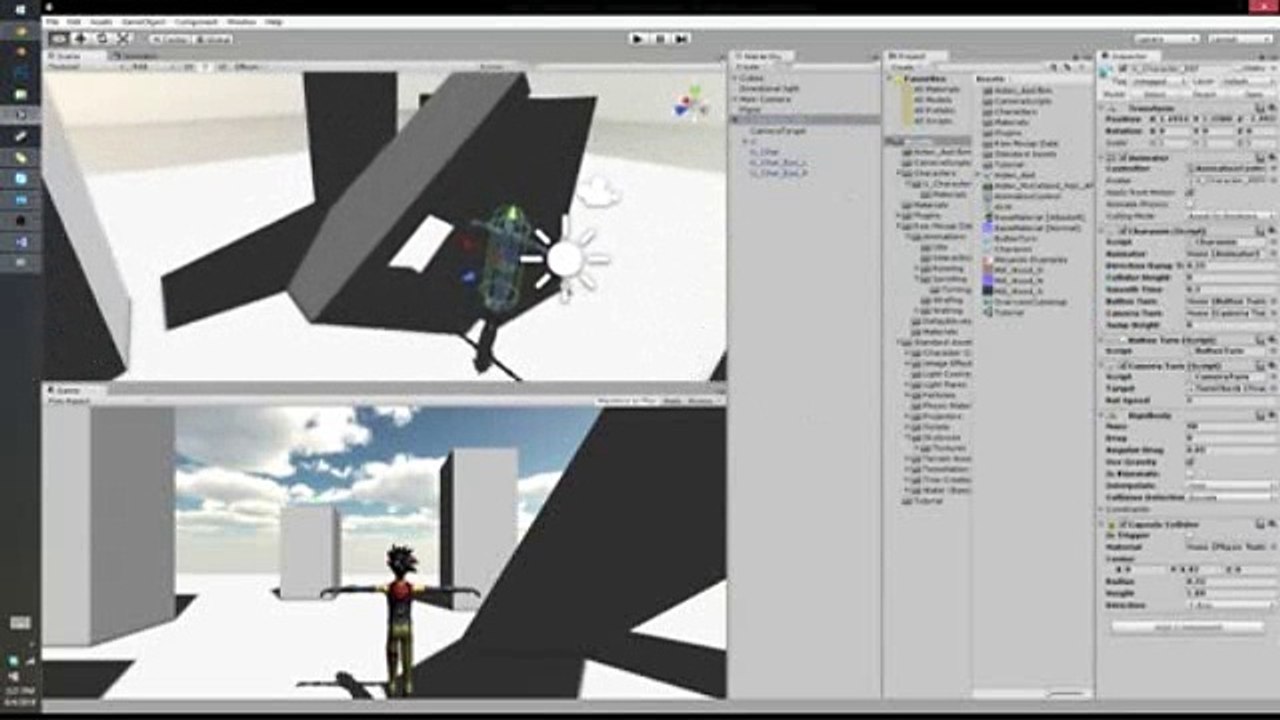Open Culling Mode dropdown

(1230, 214)
